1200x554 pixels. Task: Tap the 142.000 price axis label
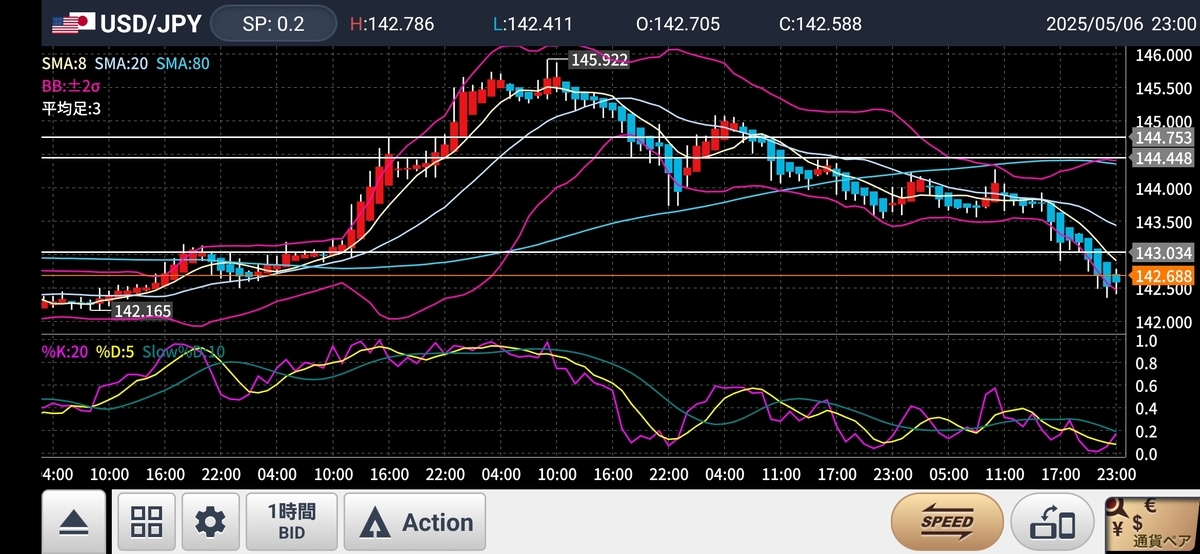(1165, 322)
